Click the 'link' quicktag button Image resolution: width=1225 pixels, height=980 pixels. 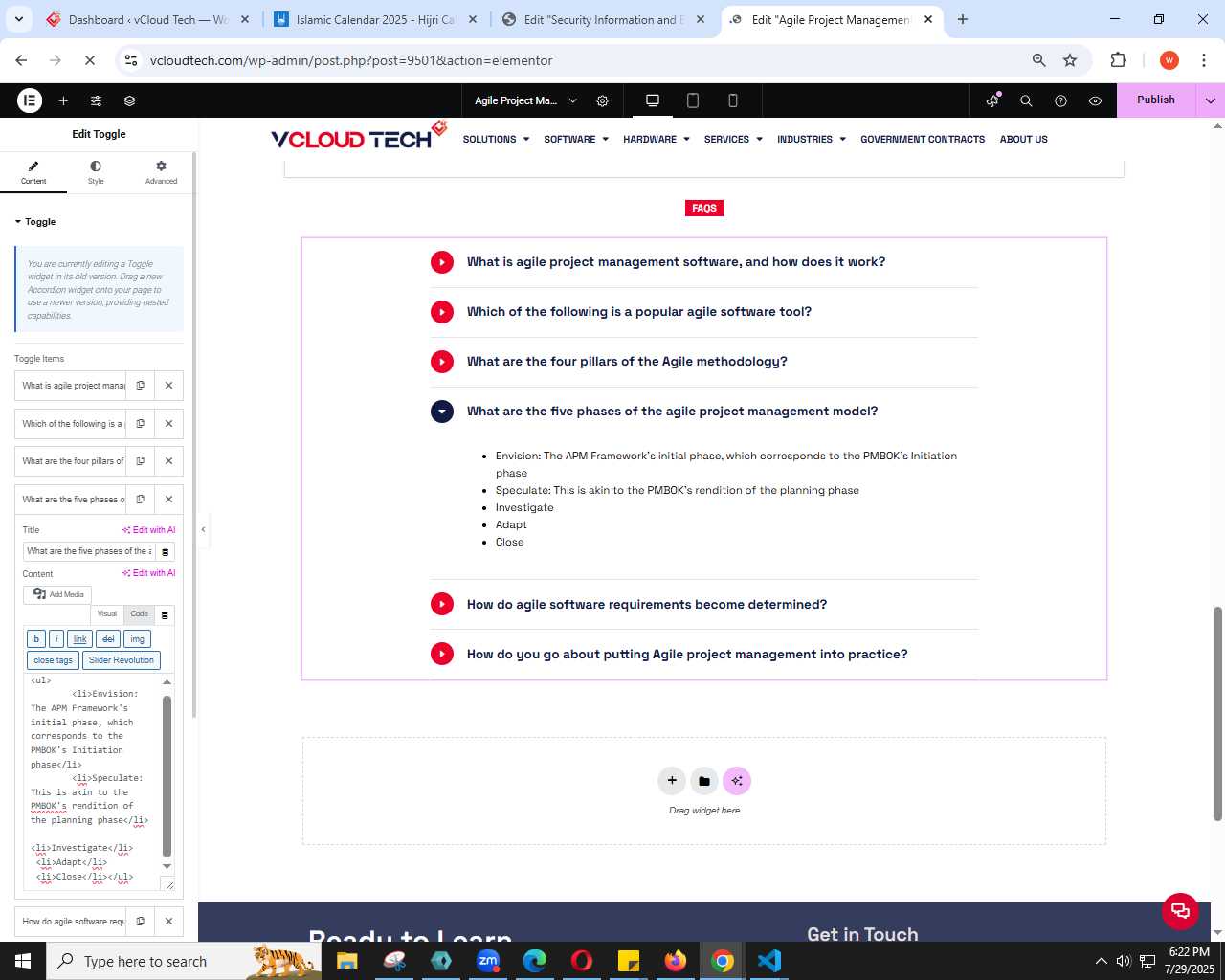point(80,638)
